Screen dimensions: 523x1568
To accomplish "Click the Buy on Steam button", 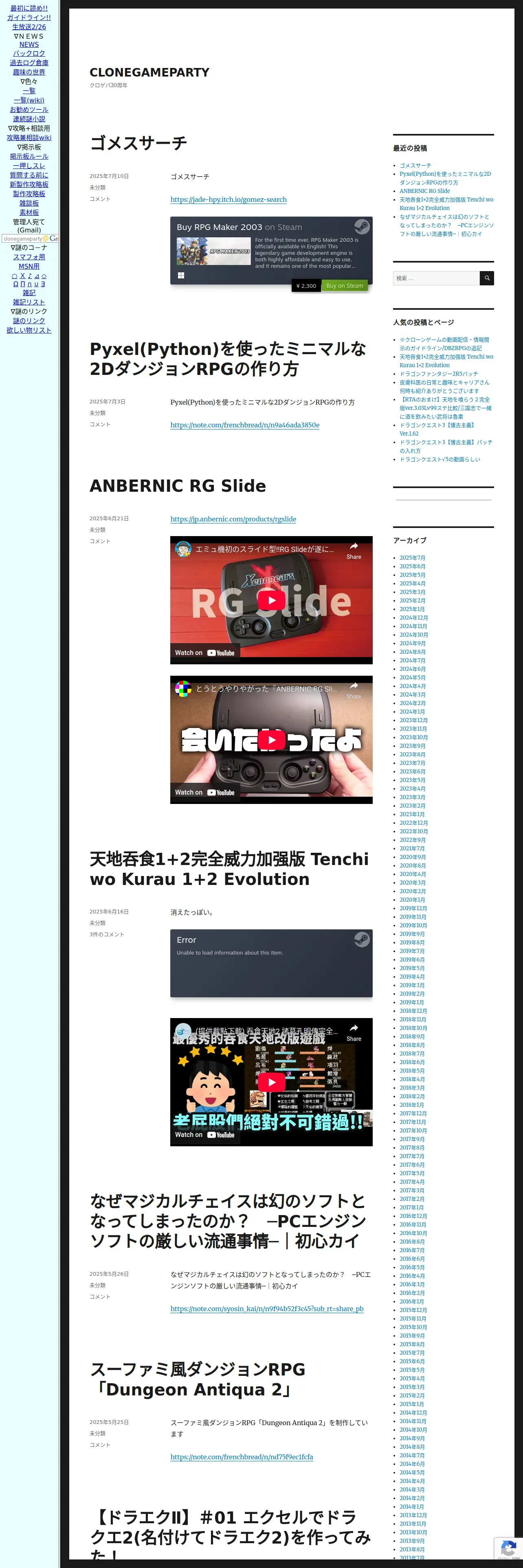I will (x=345, y=285).
